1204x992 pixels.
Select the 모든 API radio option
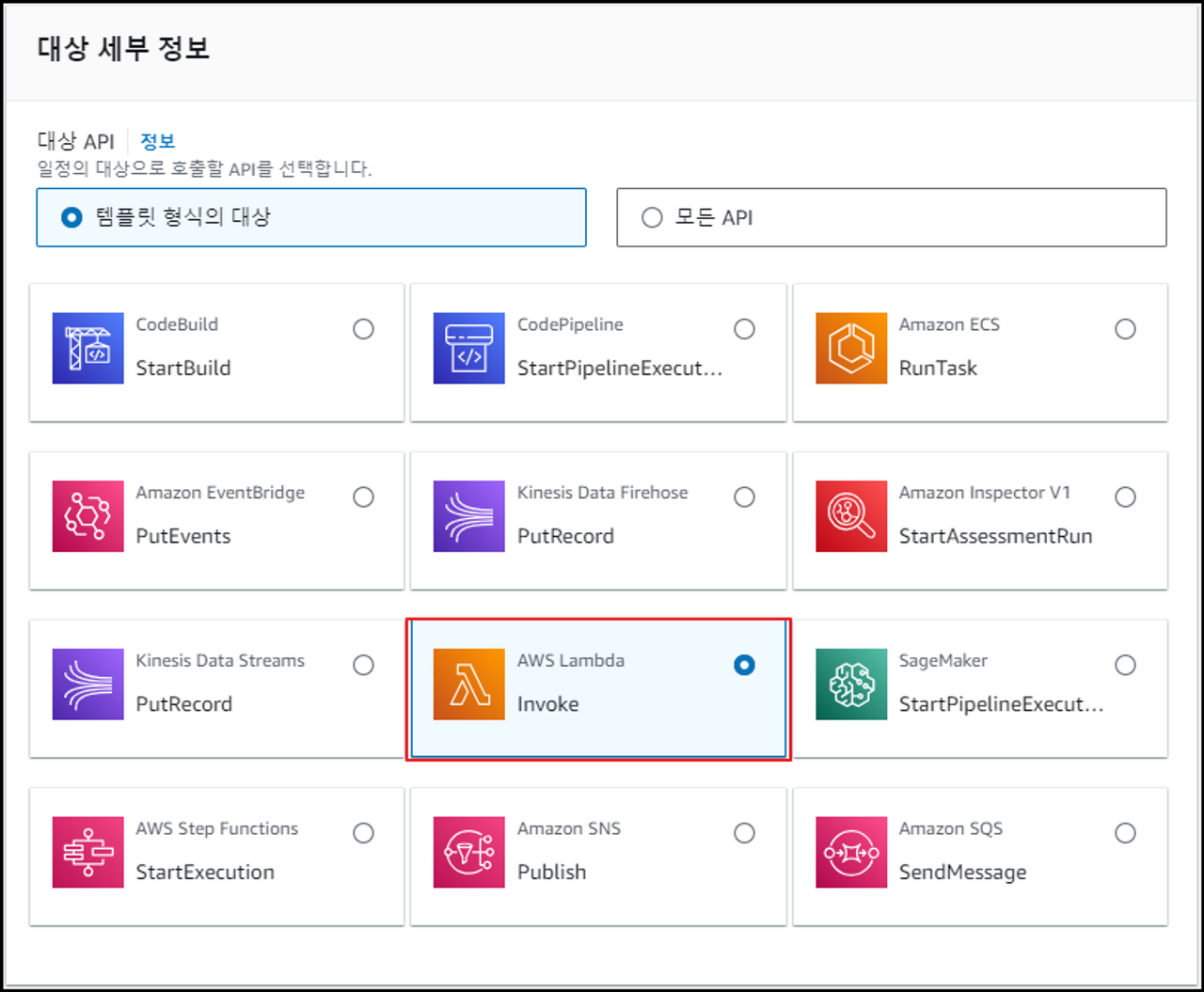pyautogui.click(x=652, y=218)
